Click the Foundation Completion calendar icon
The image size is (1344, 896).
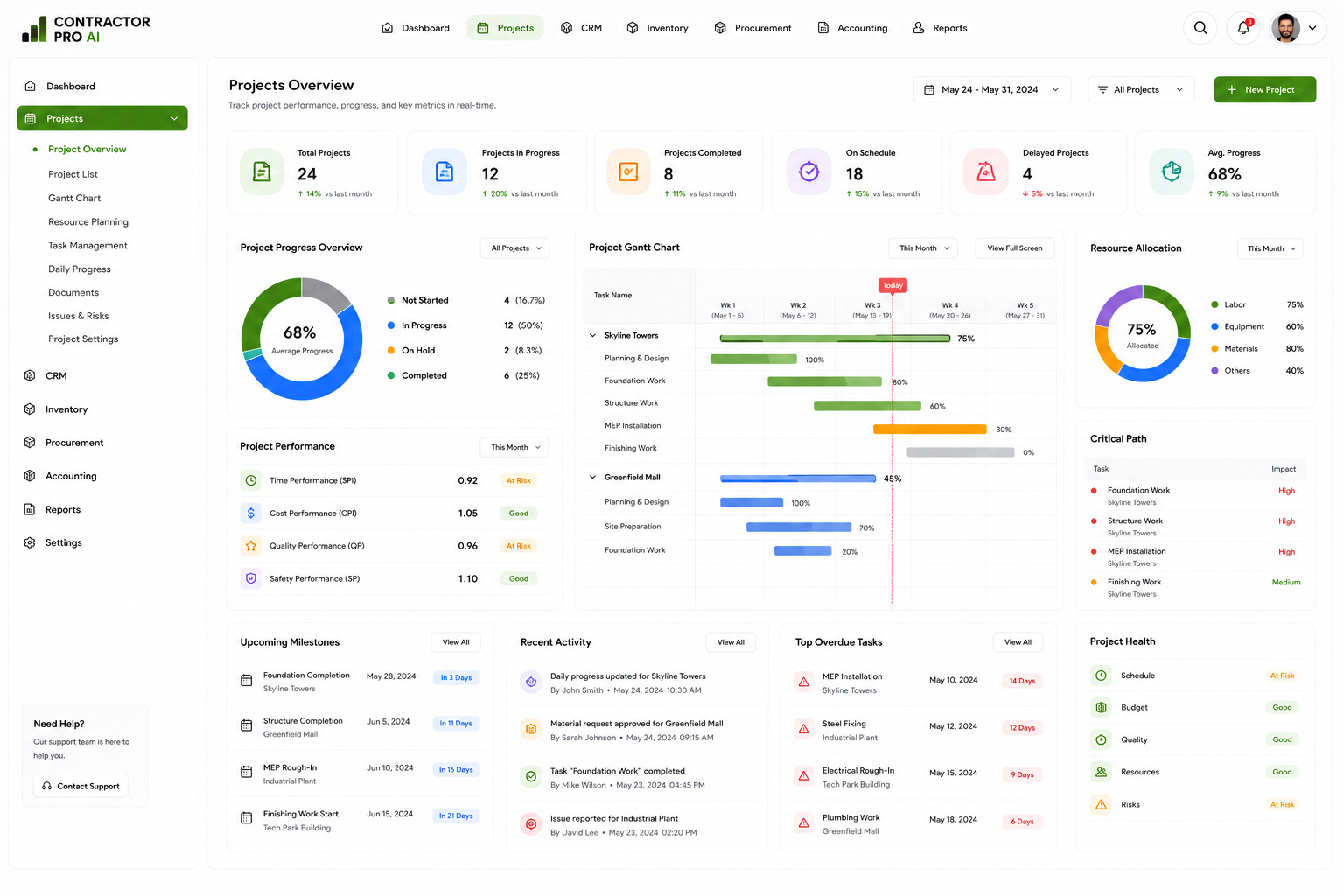[x=246, y=680]
